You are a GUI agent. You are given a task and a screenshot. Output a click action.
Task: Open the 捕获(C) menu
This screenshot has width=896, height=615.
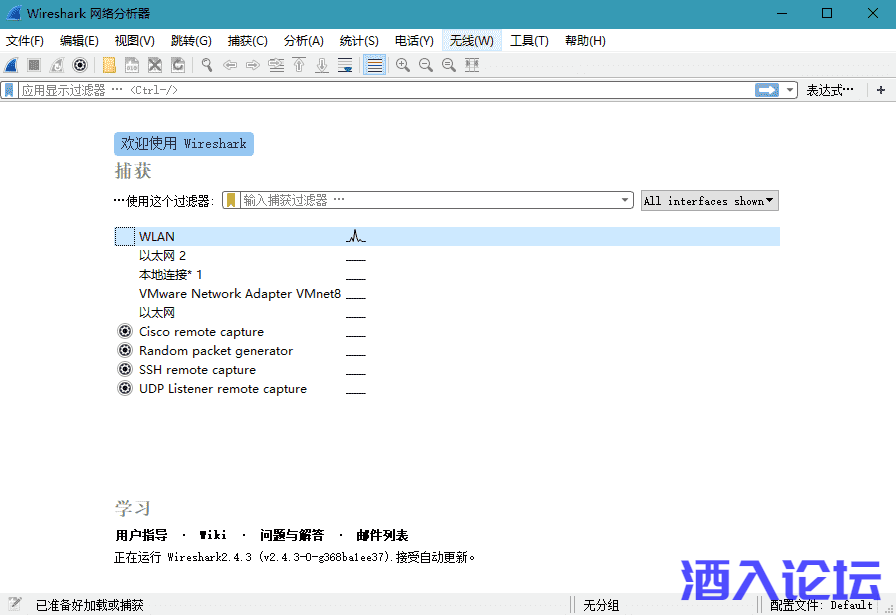[247, 41]
